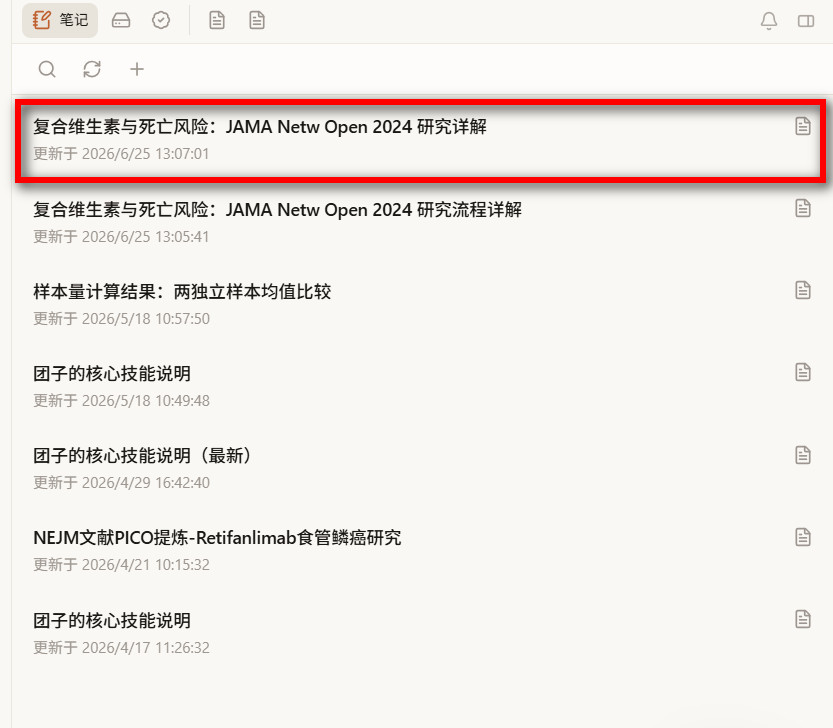Screen dimensions: 833x728
Task: Add a new note with plus icon
Action: pos(137,69)
